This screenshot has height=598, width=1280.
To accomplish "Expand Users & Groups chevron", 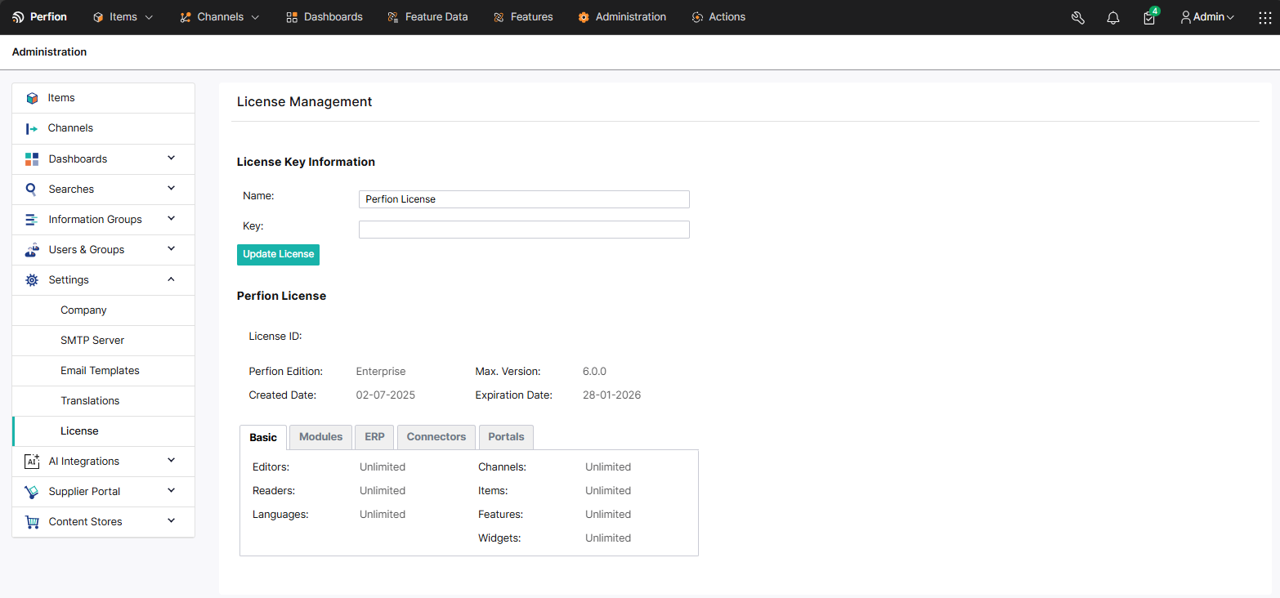I will click(171, 248).
